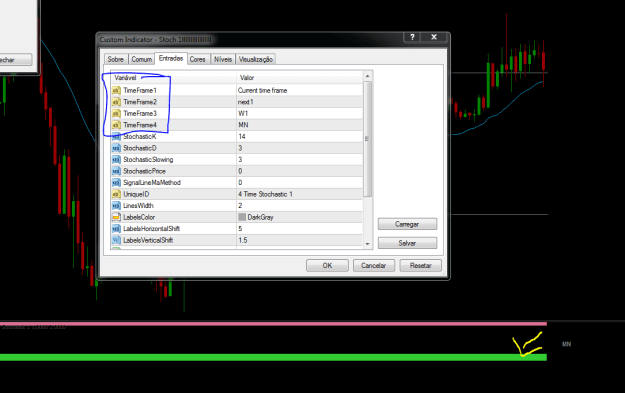Click the UniqueID string type icon
The width and height of the screenshot is (625, 393).
click(x=116, y=195)
